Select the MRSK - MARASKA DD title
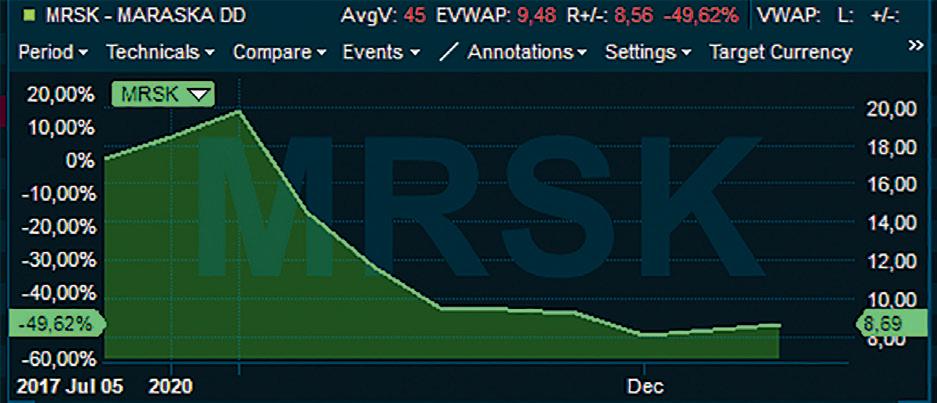Viewport: 937px width, 403px height. pos(145,15)
